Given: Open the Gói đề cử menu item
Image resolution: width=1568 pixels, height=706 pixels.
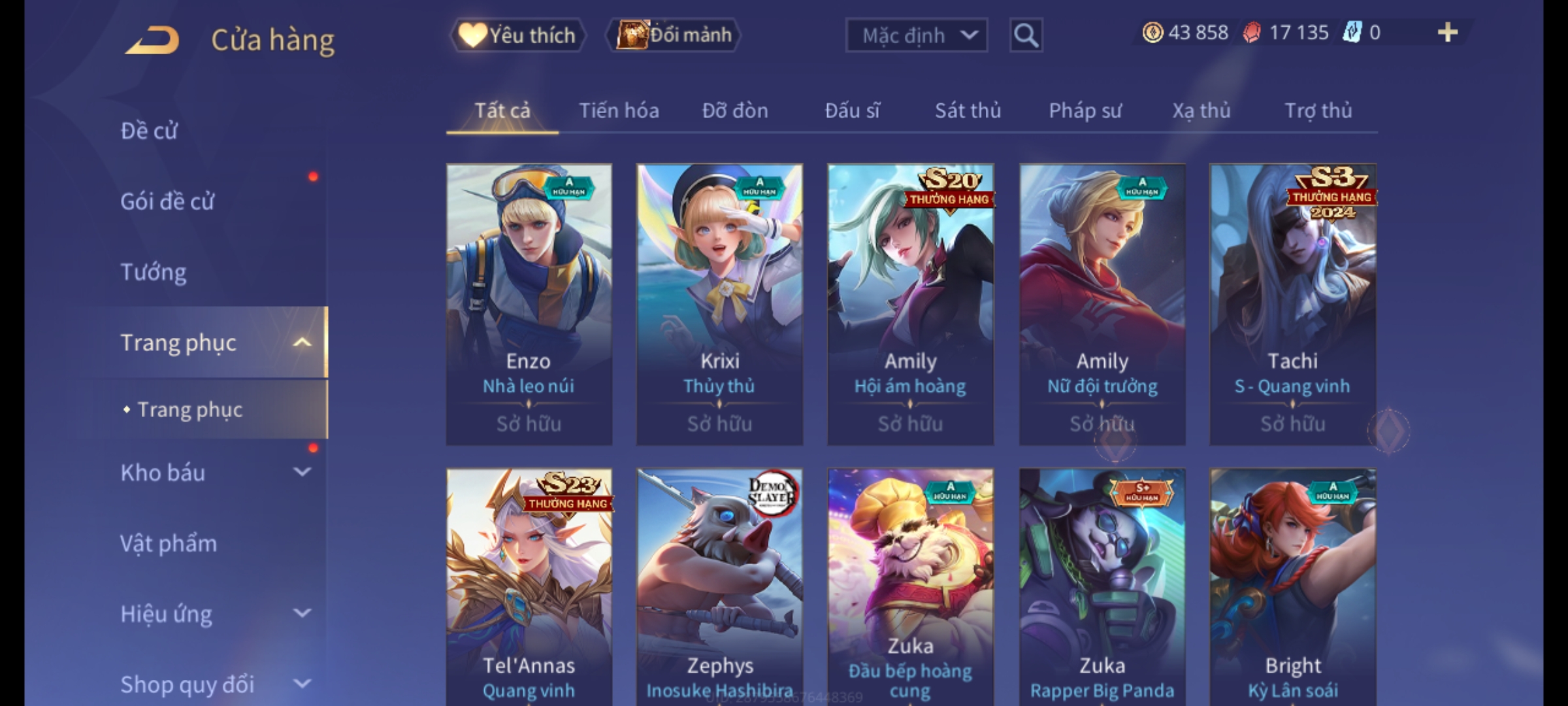Looking at the screenshot, I should tap(167, 201).
